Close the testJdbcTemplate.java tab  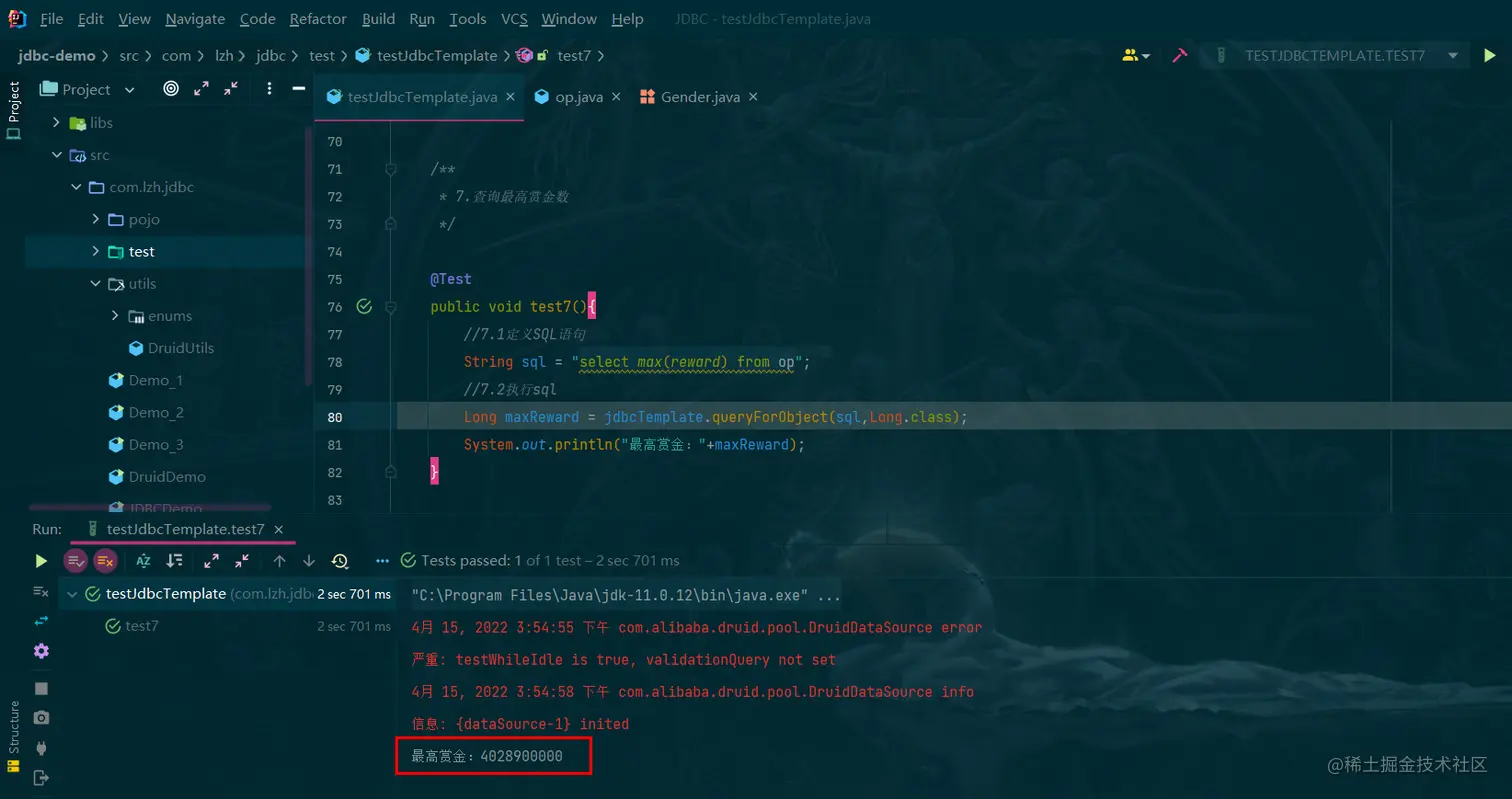tap(510, 97)
